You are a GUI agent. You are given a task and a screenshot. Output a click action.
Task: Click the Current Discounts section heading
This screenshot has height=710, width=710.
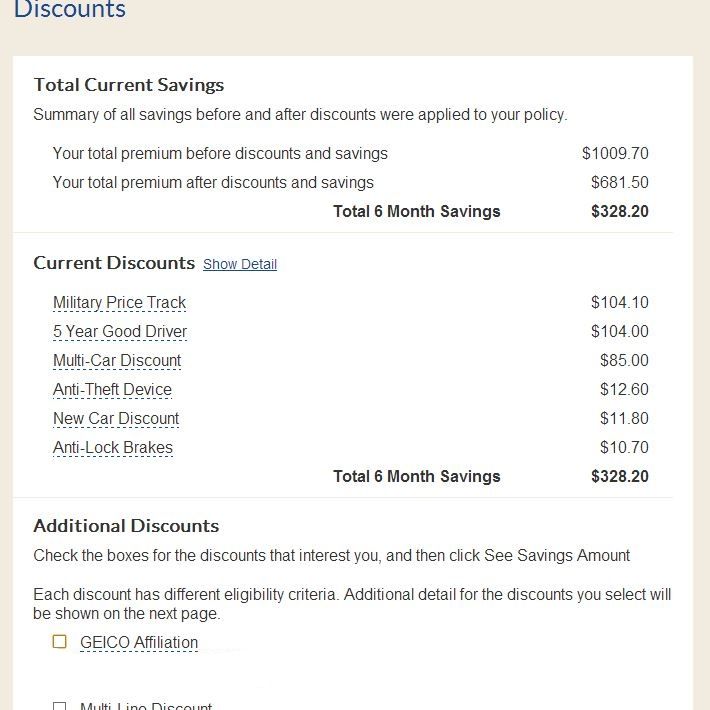coord(114,263)
